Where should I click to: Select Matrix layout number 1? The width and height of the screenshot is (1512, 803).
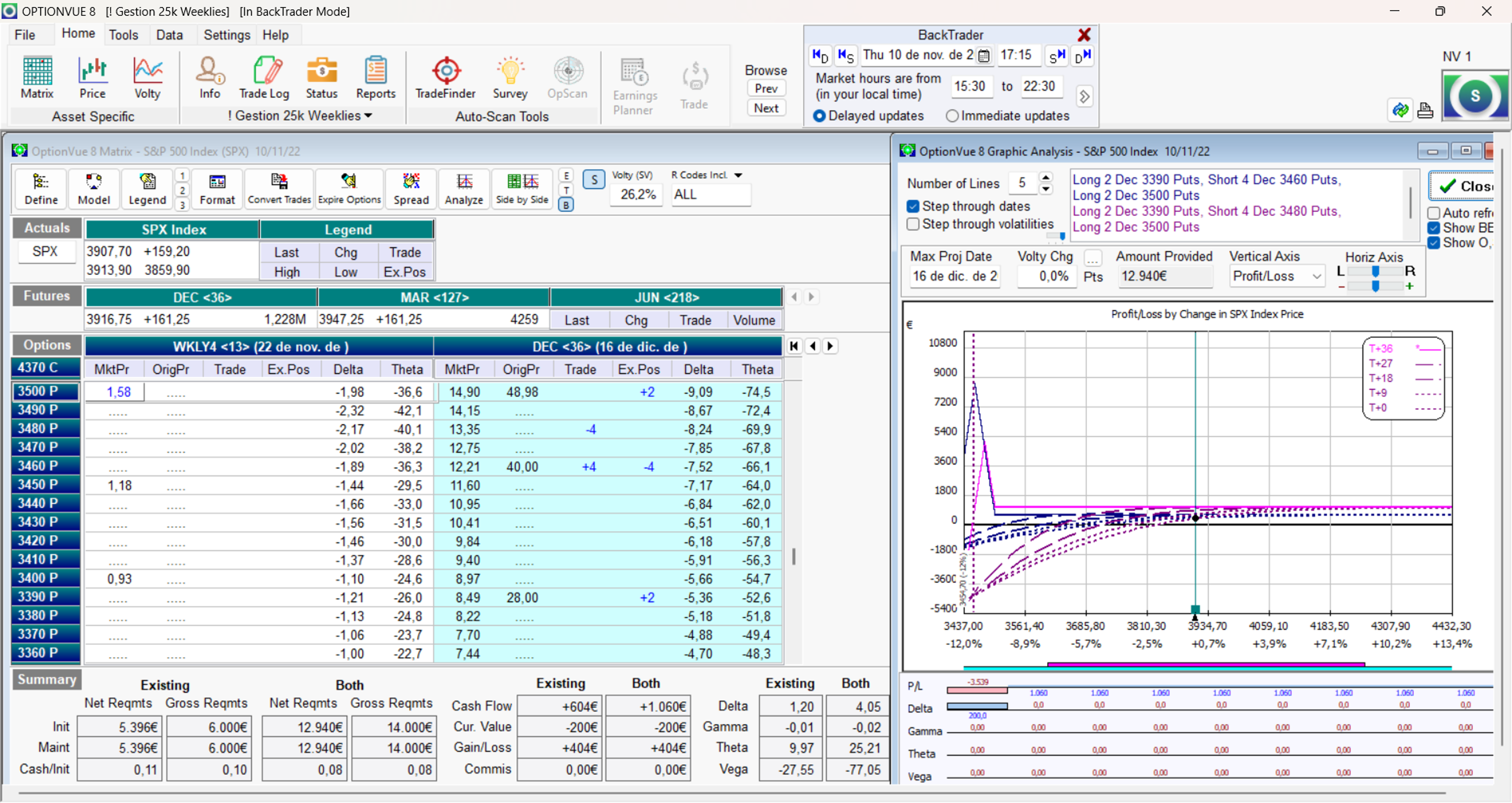pyautogui.click(x=182, y=176)
